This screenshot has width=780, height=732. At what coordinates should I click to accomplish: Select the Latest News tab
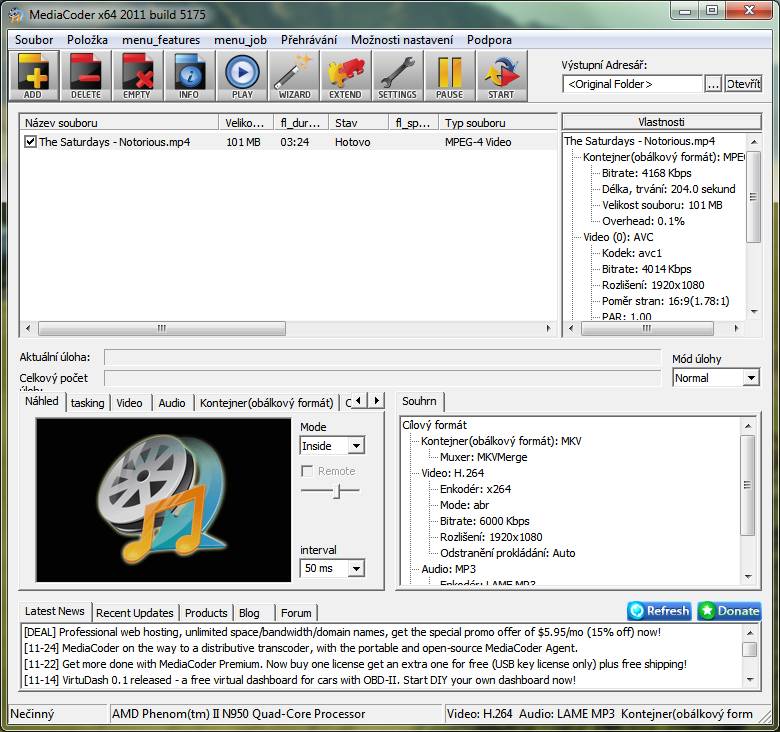tap(55, 611)
